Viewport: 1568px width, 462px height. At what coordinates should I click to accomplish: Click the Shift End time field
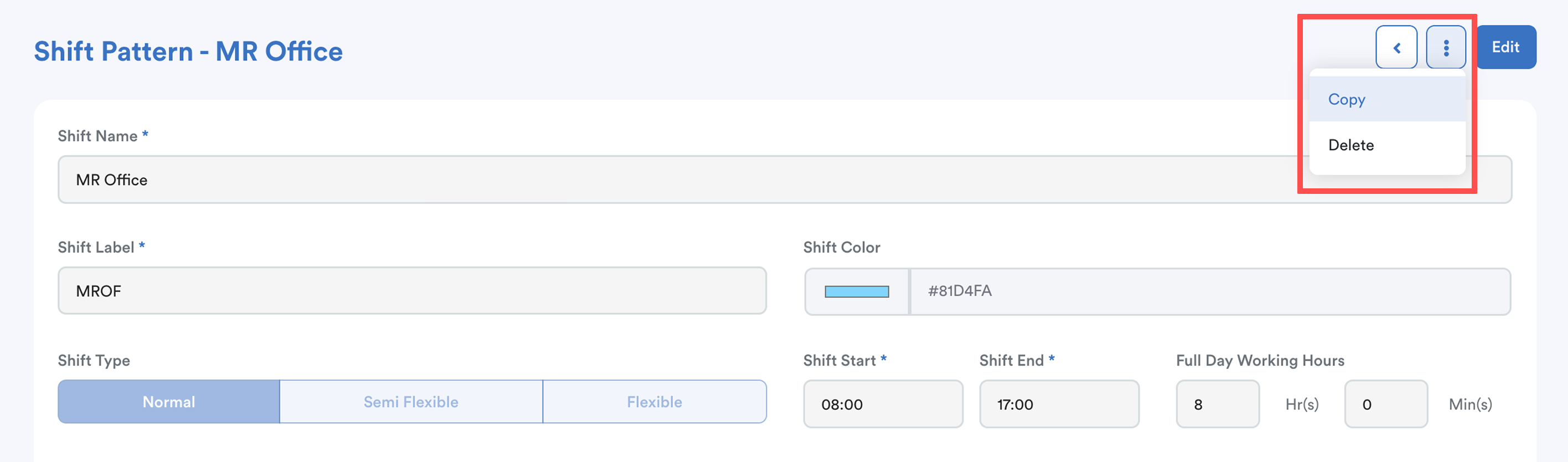click(1058, 404)
